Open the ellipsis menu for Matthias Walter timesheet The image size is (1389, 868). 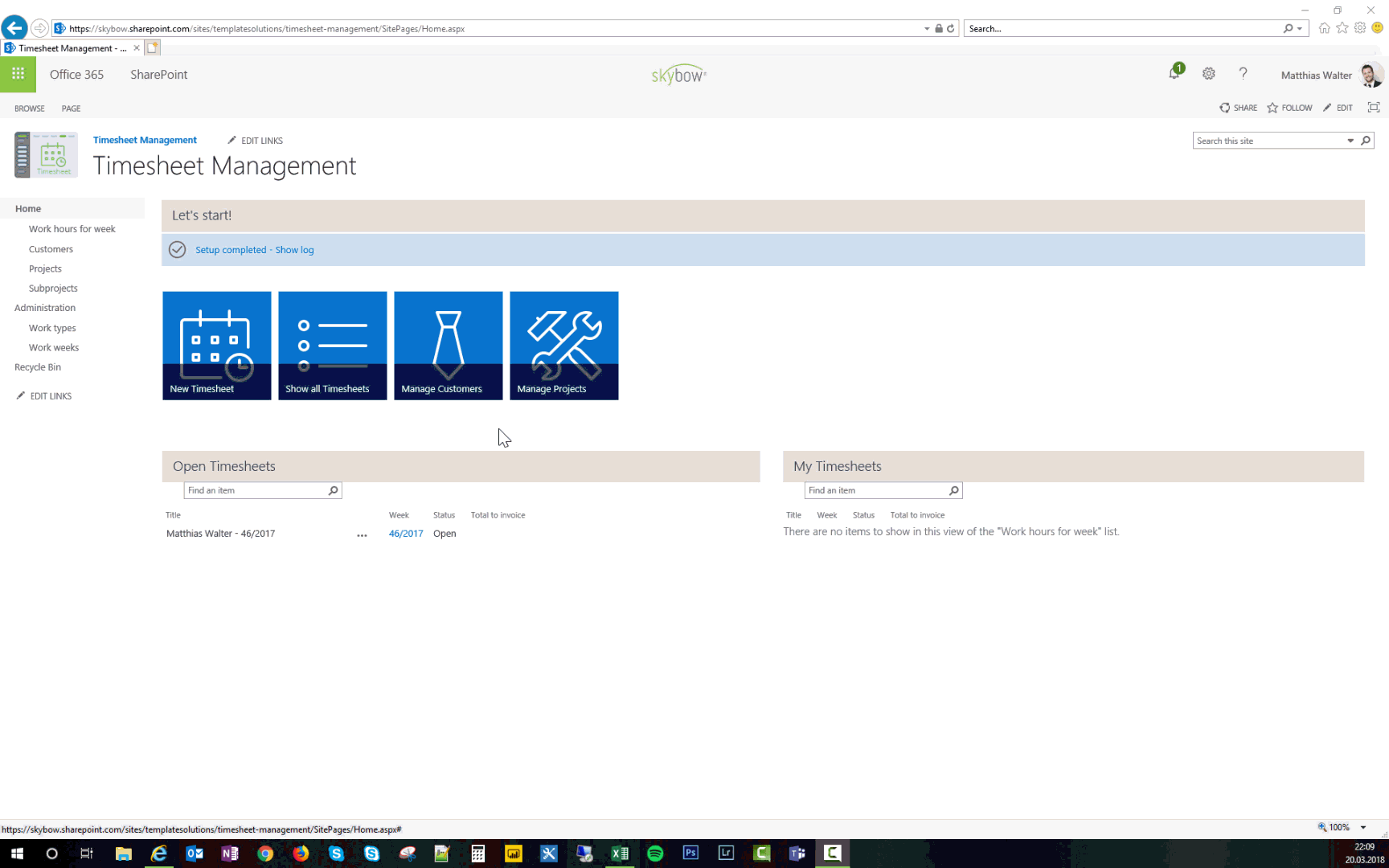coord(362,534)
